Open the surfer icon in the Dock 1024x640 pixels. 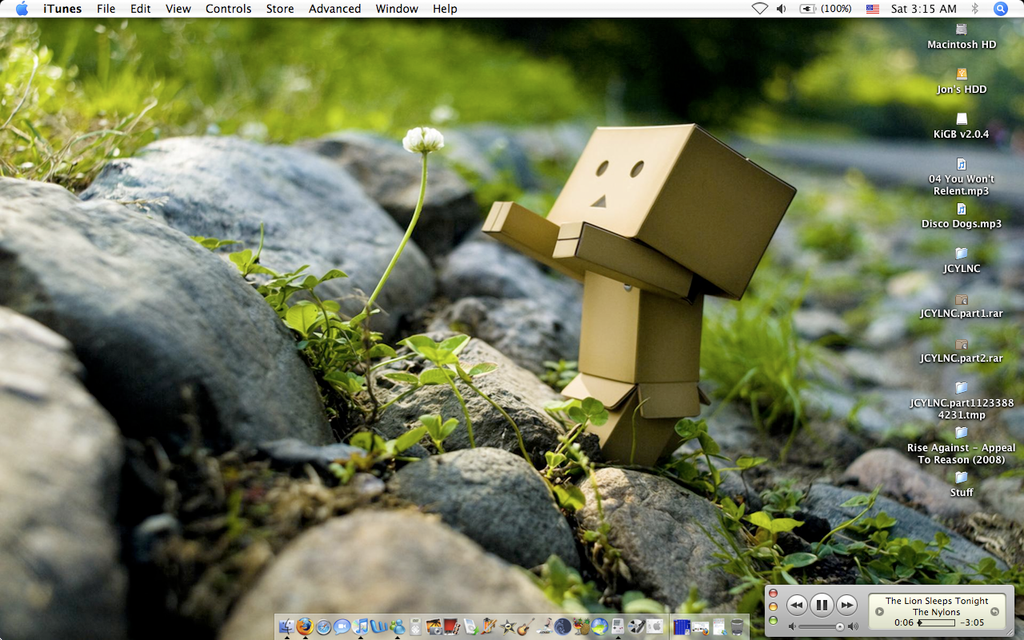(544, 627)
